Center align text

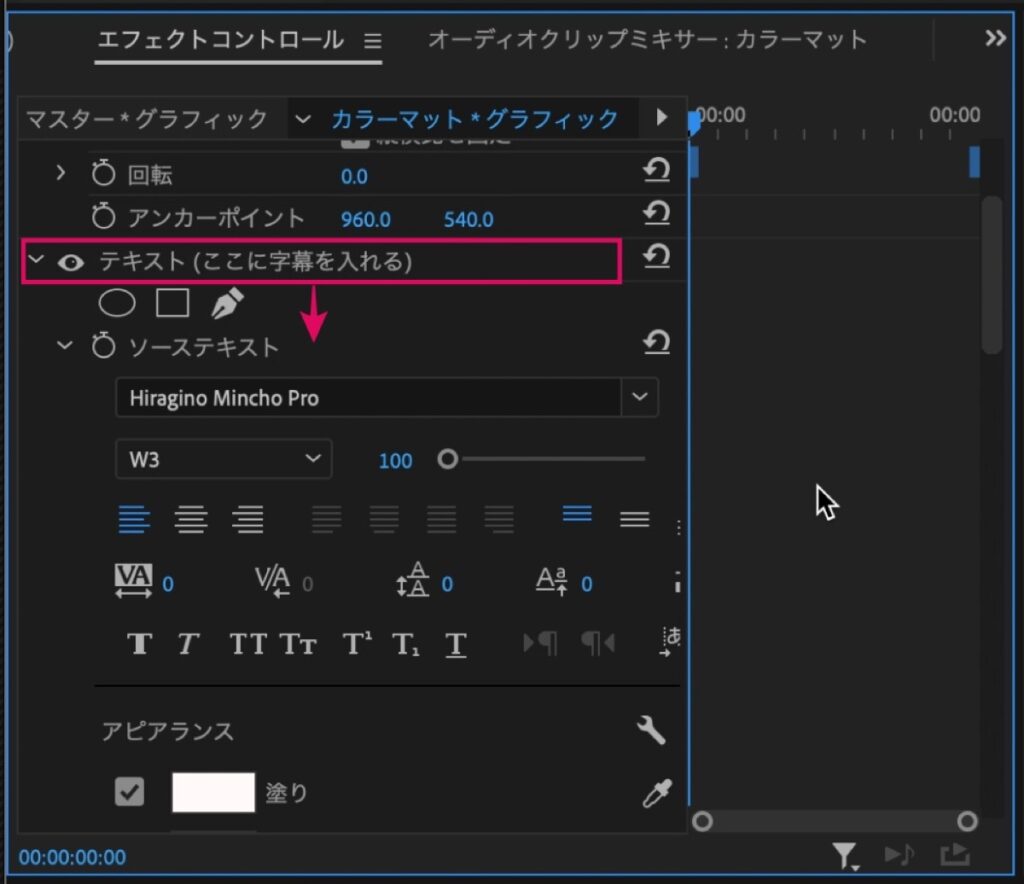(191, 519)
